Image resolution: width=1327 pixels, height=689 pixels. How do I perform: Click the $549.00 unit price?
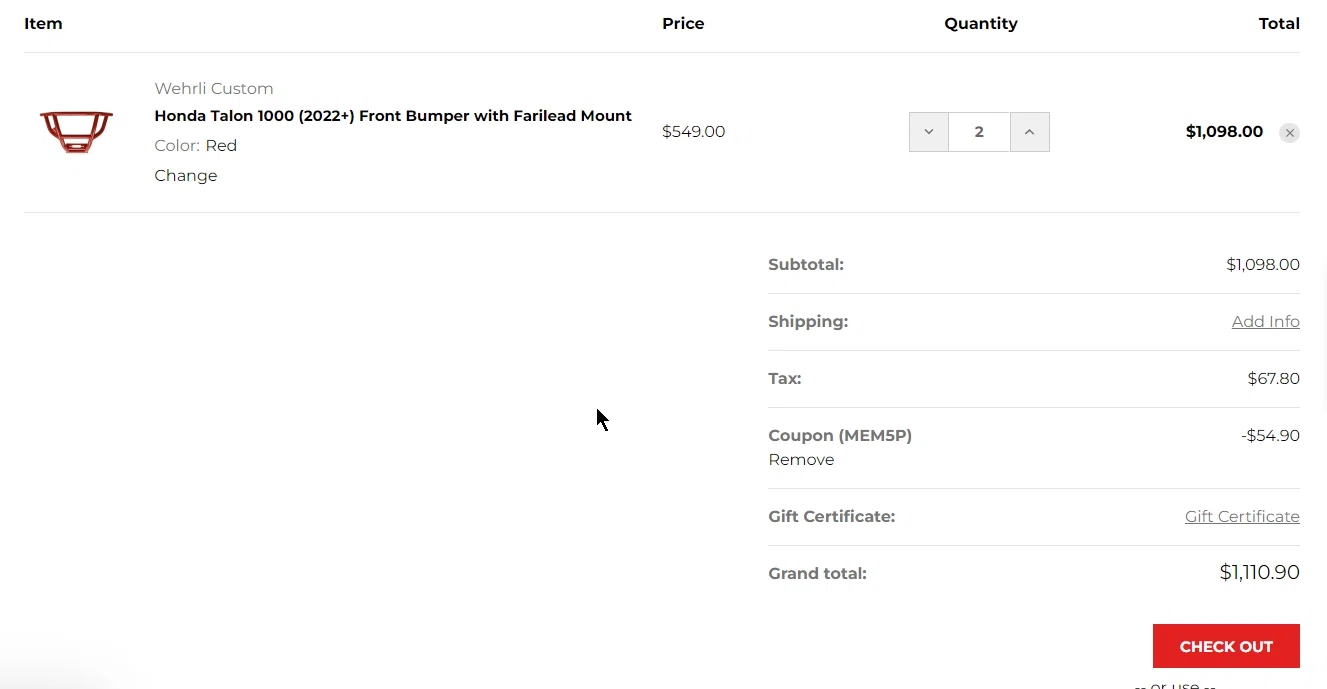click(x=693, y=132)
